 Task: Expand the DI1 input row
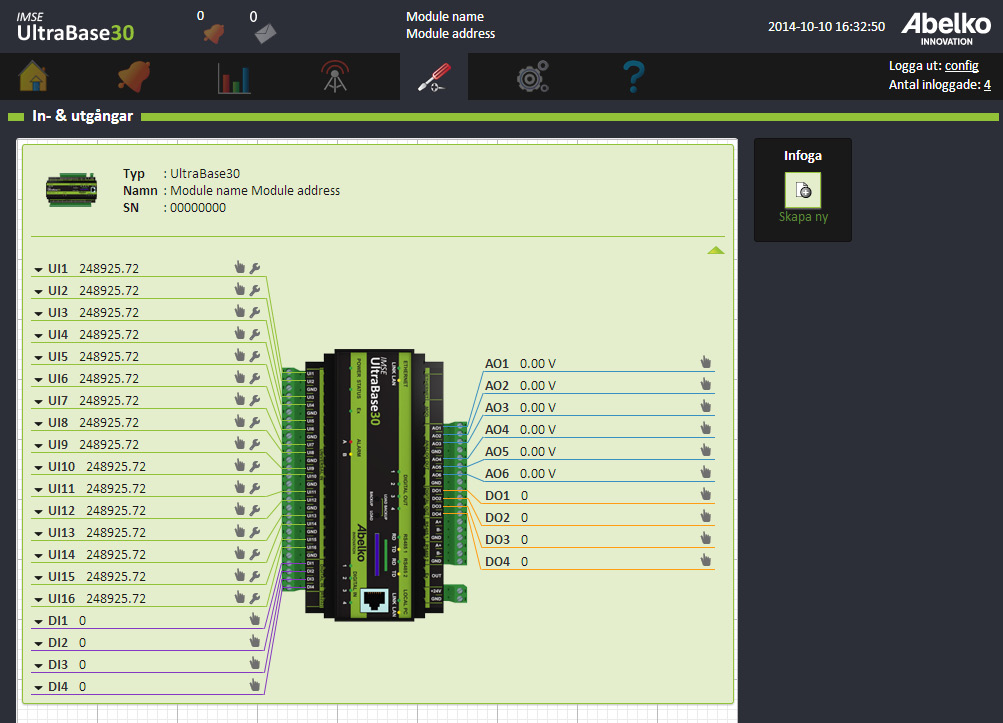[x=38, y=622]
